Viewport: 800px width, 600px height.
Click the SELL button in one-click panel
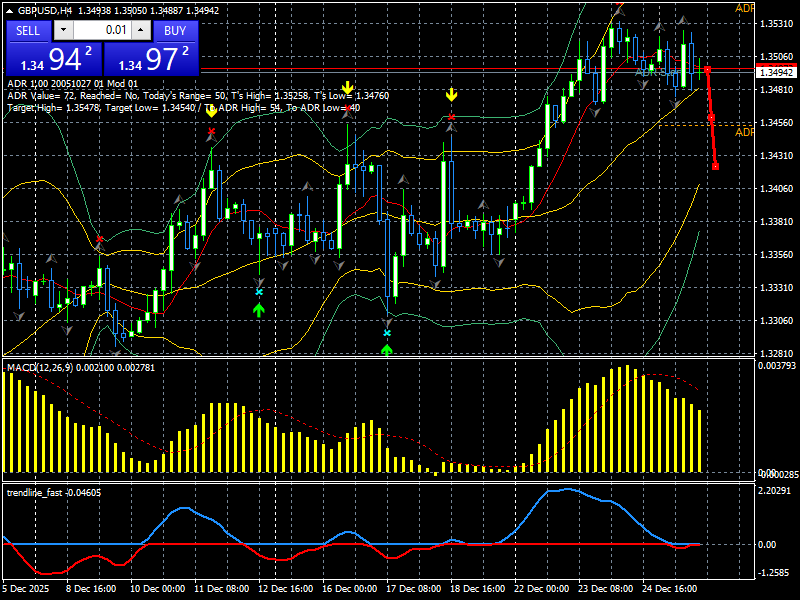(28, 31)
